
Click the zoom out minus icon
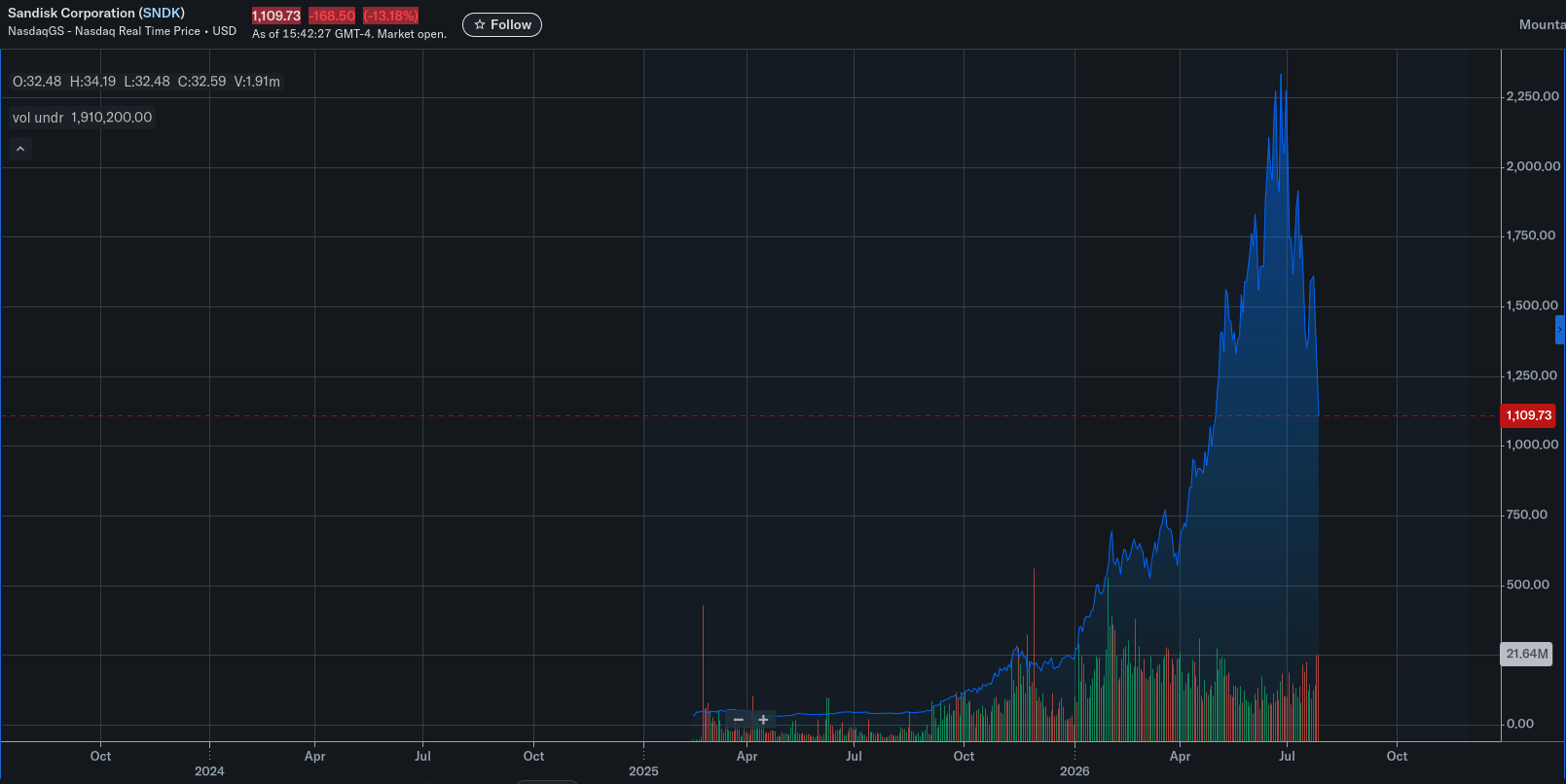[x=739, y=720]
